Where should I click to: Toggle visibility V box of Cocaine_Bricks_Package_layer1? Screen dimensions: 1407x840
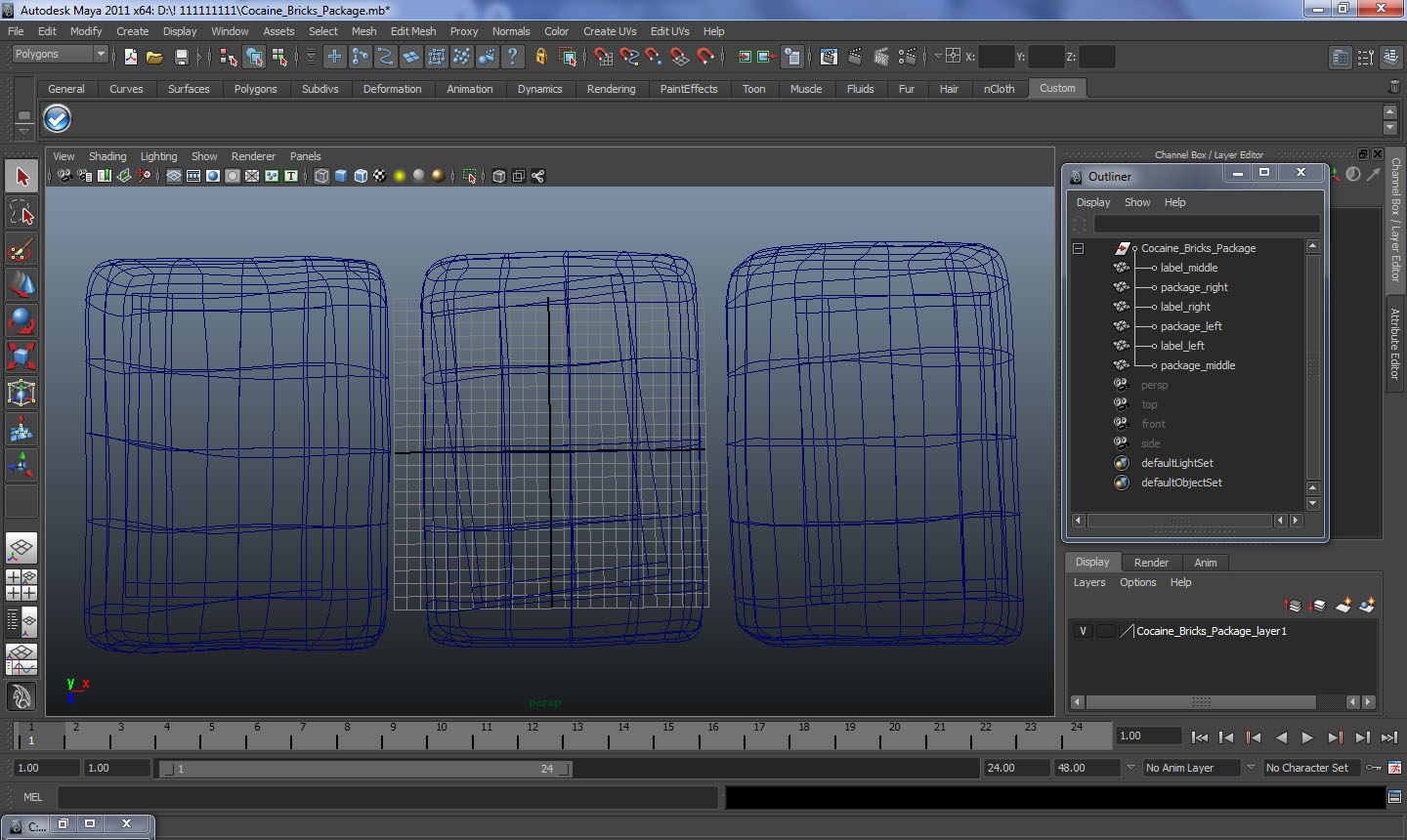tap(1083, 631)
